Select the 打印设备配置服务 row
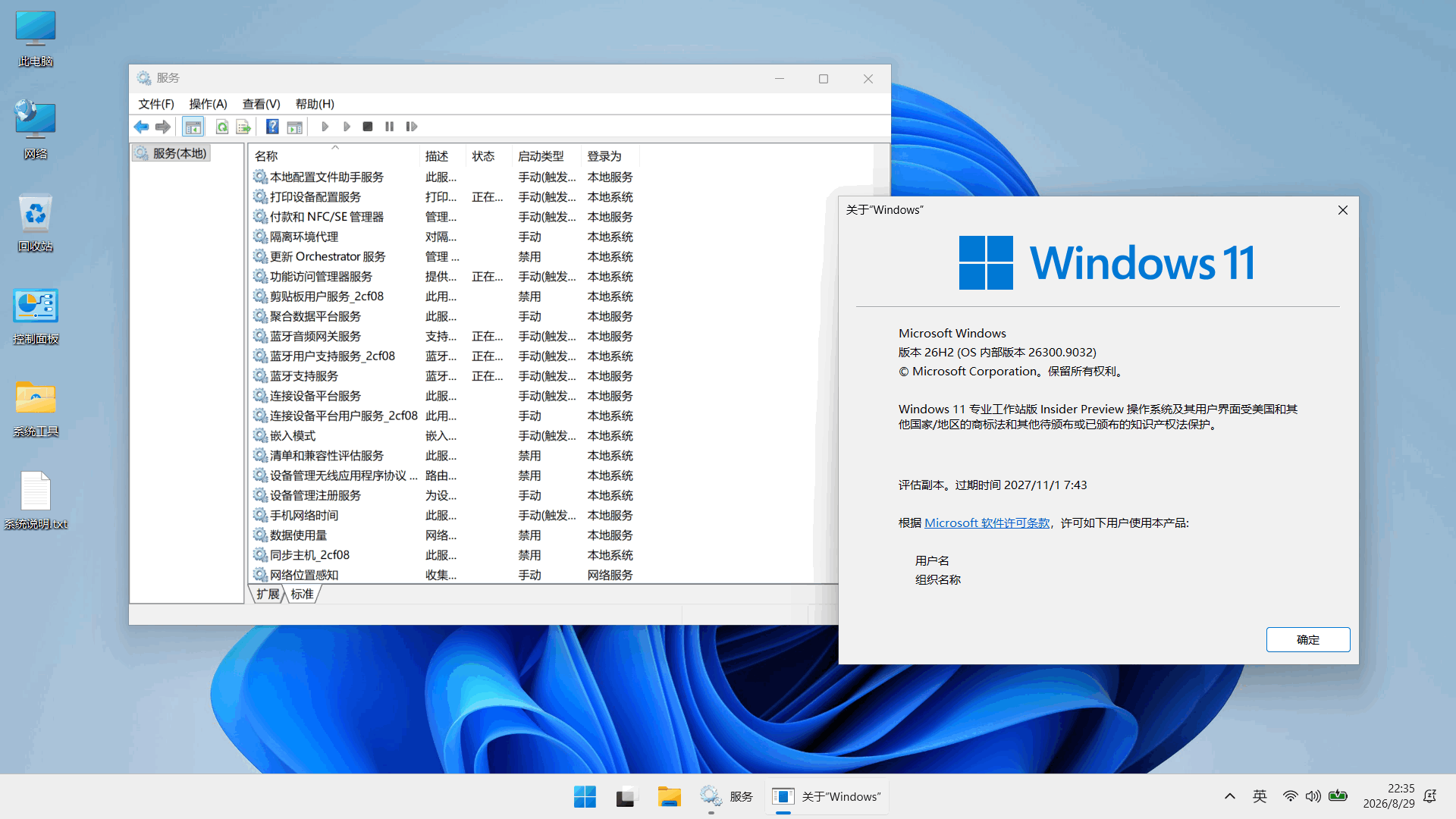1456x819 pixels. 445,196
